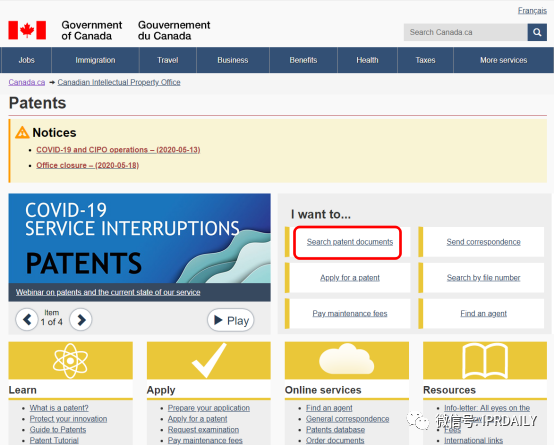The width and height of the screenshot is (554, 446).
Task: Open International links link
Action: 473,440
